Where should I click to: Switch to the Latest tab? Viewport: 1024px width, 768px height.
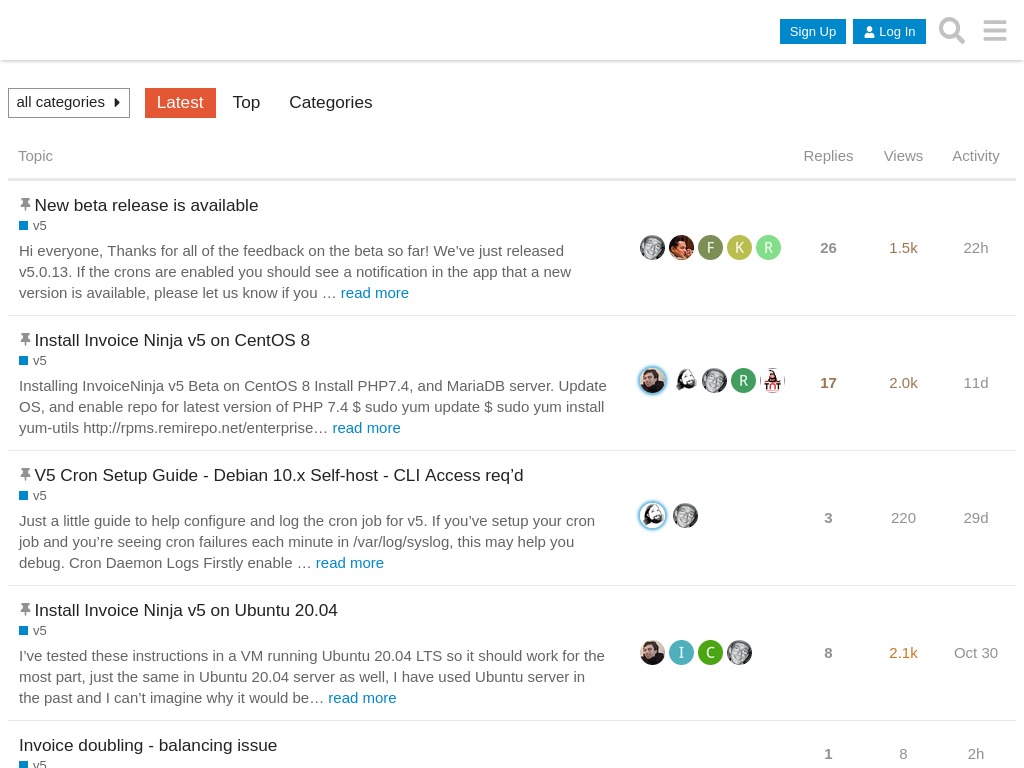tap(180, 103)
